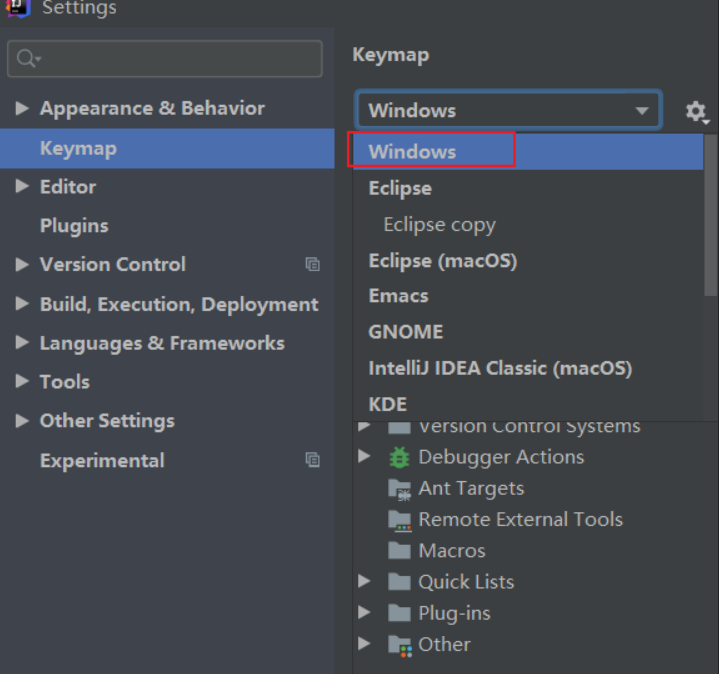
Task: Click the Quick Lists folder icon
Action: 400,582
